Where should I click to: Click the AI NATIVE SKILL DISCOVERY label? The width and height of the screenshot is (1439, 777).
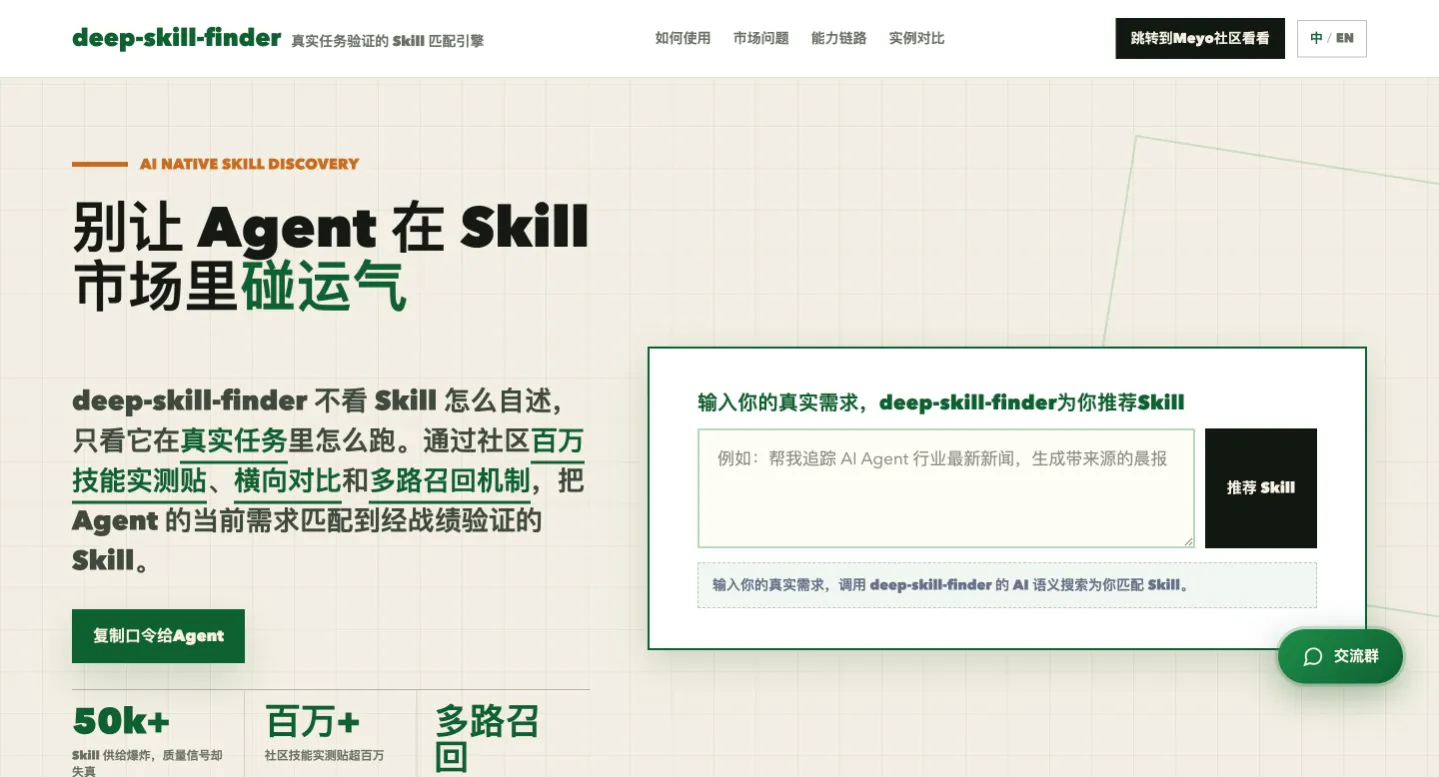pos(249,164)
